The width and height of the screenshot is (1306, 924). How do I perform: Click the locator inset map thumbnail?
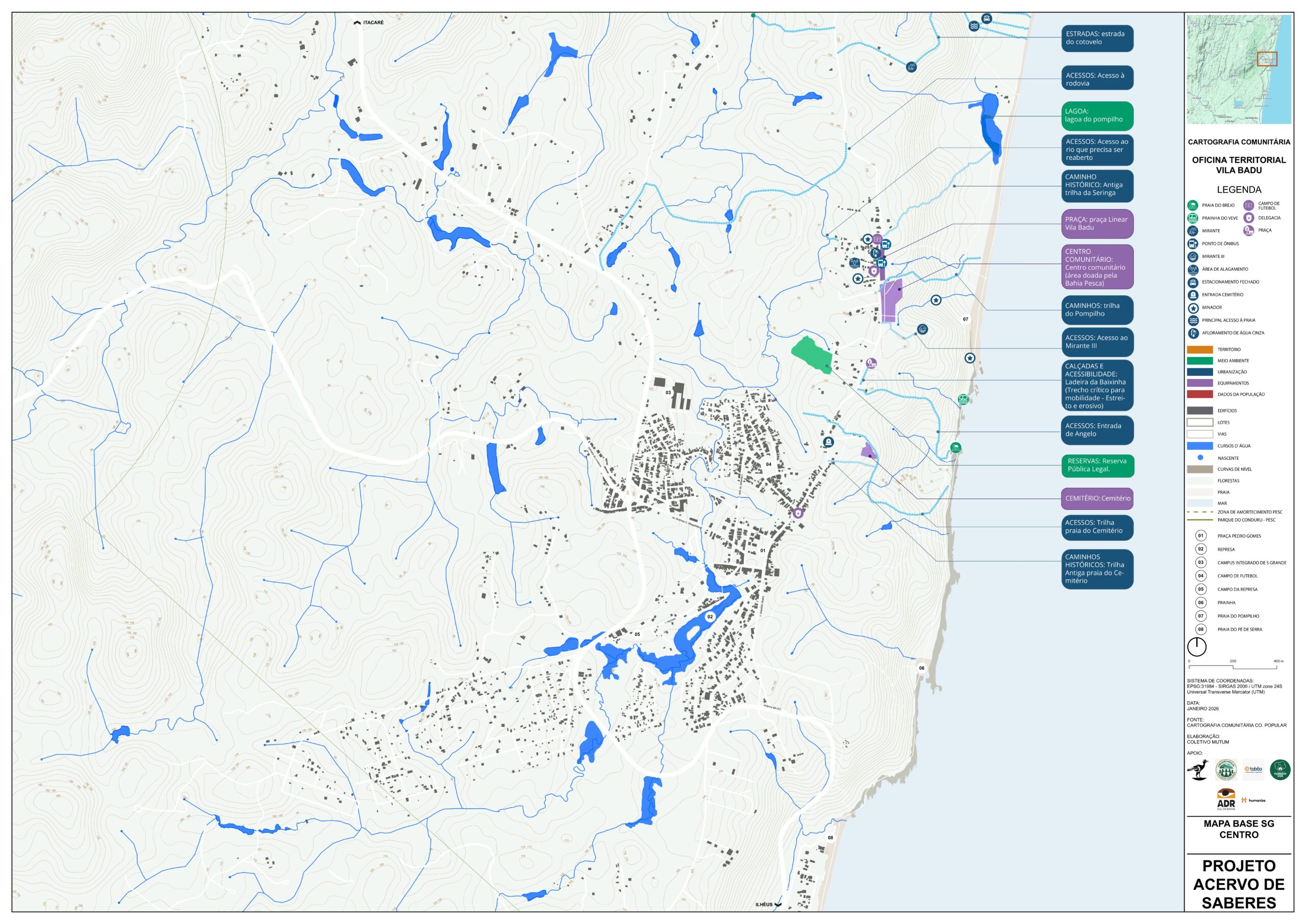pos(1238,69)
